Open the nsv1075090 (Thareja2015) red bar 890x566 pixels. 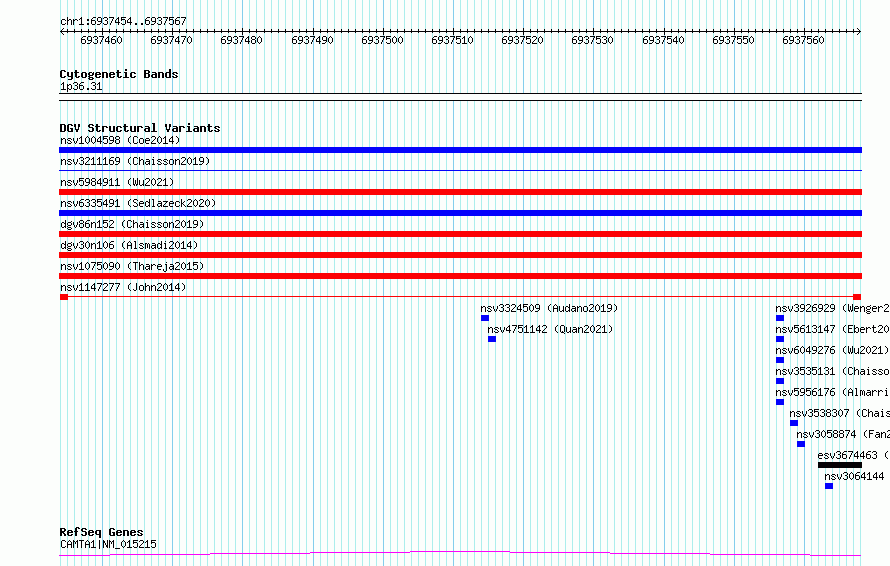(x=460, y=276)
